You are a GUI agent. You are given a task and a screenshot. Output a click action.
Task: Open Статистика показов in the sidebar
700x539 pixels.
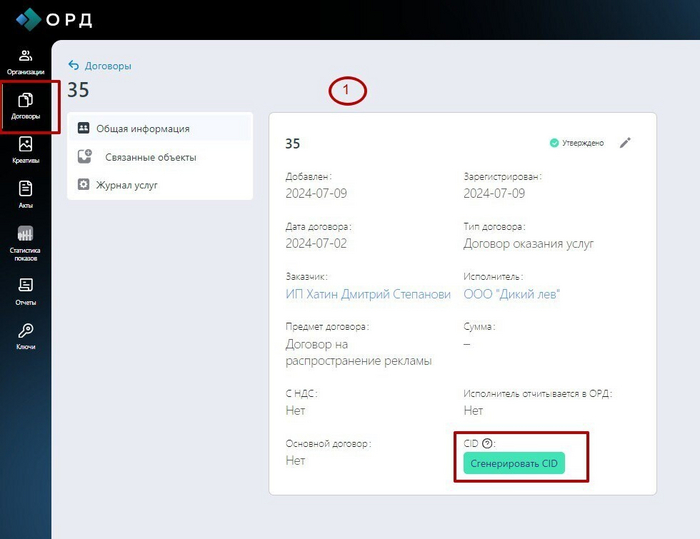[25, 243]
